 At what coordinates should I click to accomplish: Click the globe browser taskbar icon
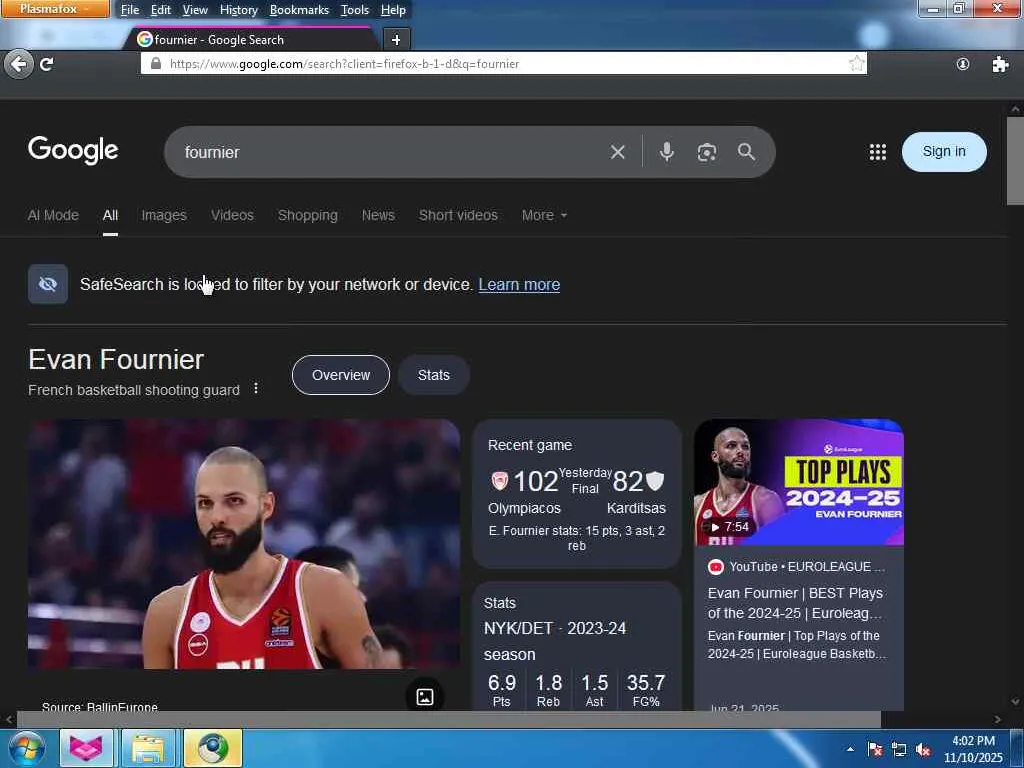213,748
